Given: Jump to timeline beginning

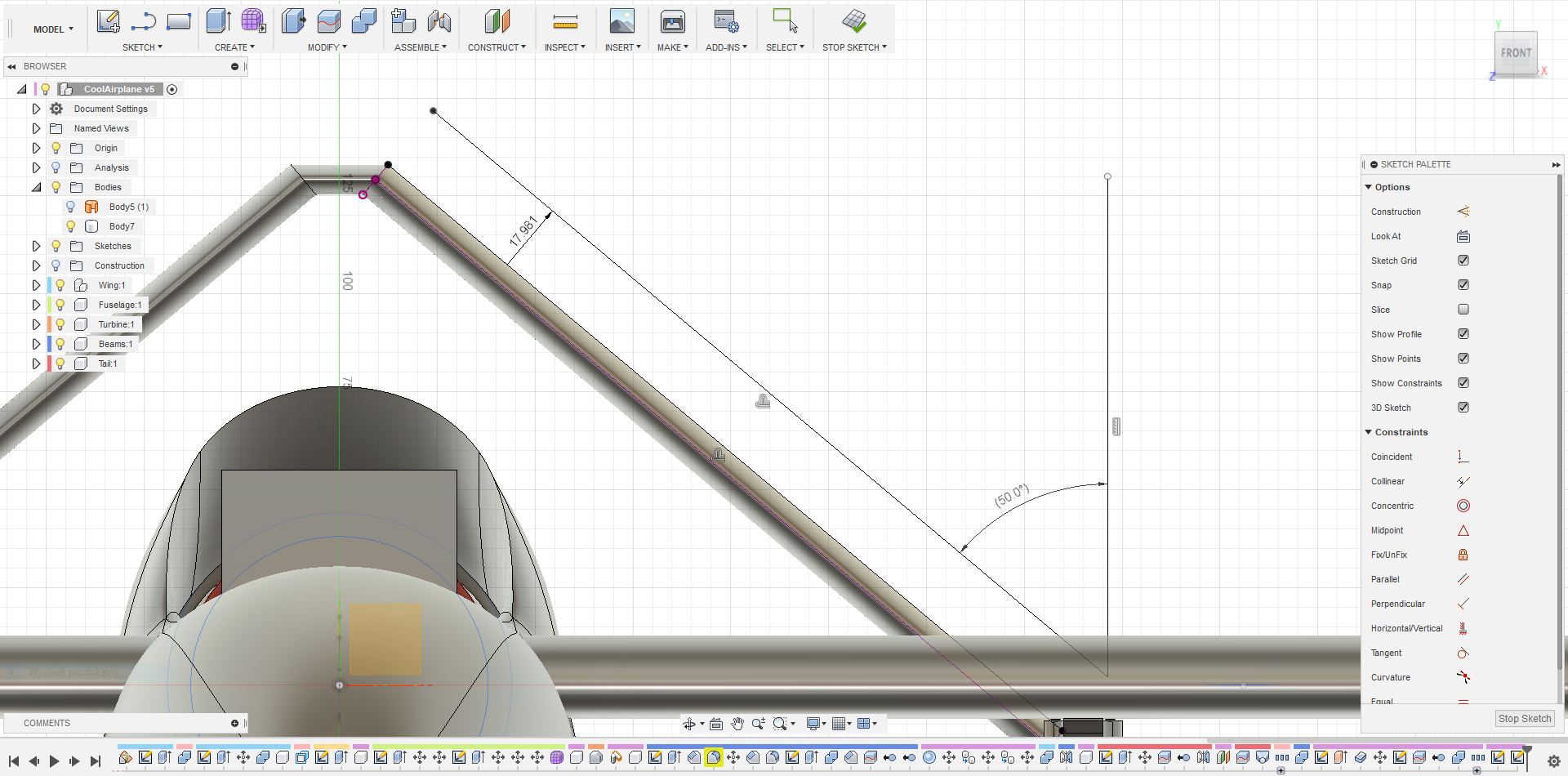Looking at the screenshot, I should pos(14,761).
